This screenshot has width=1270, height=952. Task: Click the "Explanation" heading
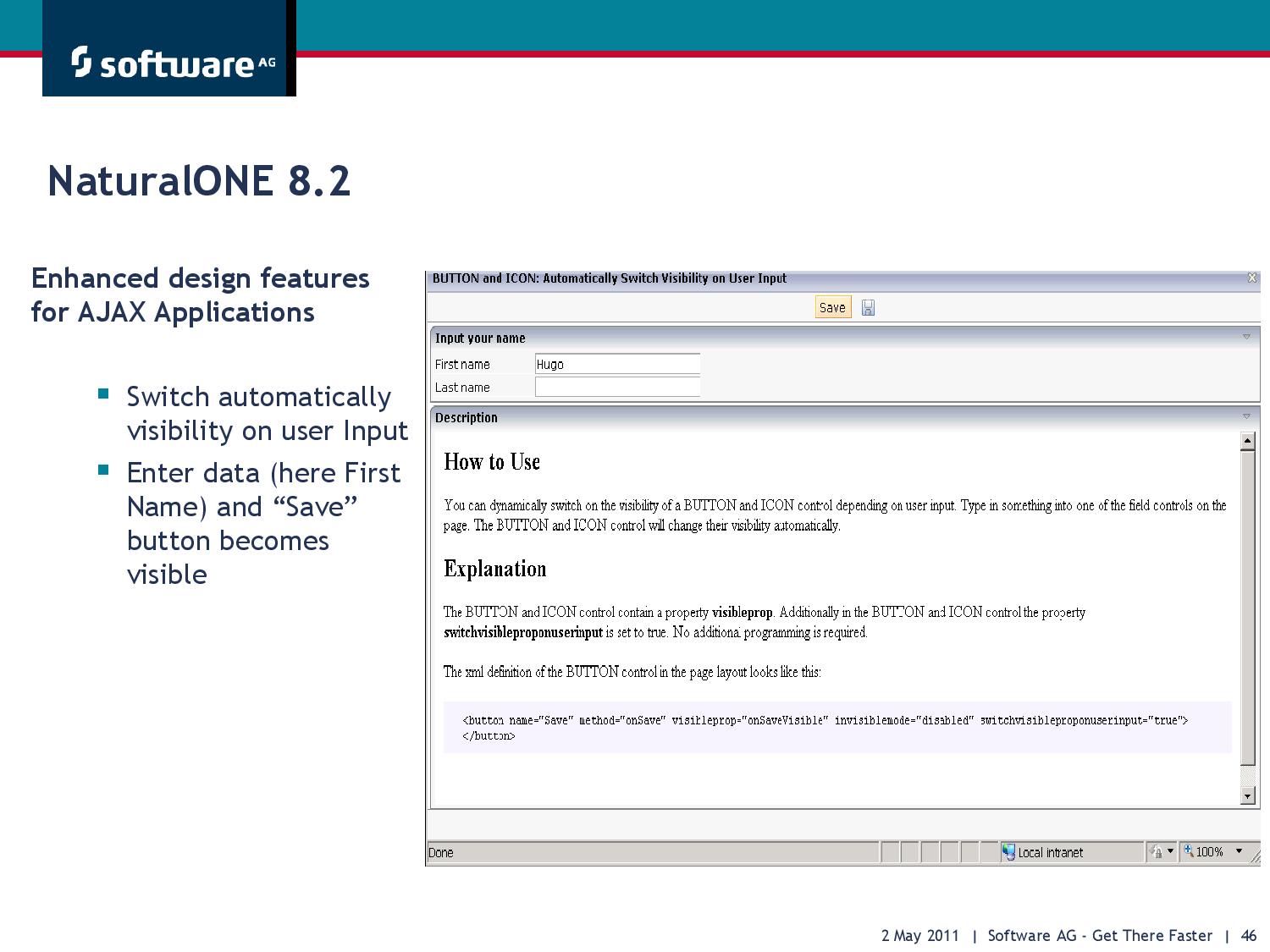[495, 569]
